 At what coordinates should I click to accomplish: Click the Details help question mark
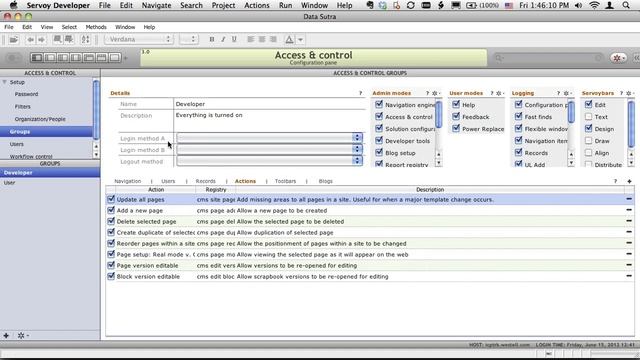[360, 93]
